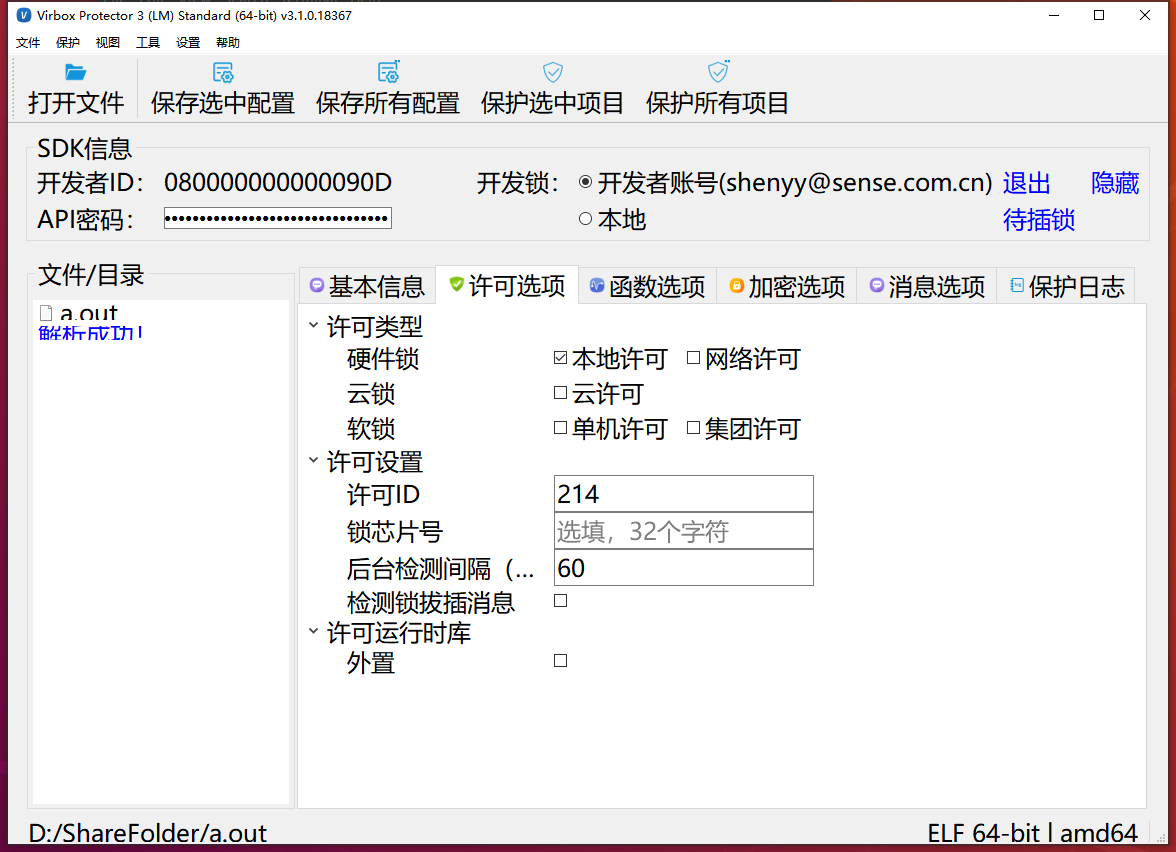
Task: Click the 许可ID field showing 214
Action: point(683,494)
